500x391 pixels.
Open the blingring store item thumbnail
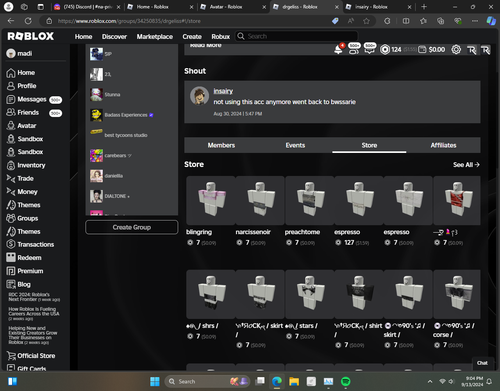click(211, 200)
